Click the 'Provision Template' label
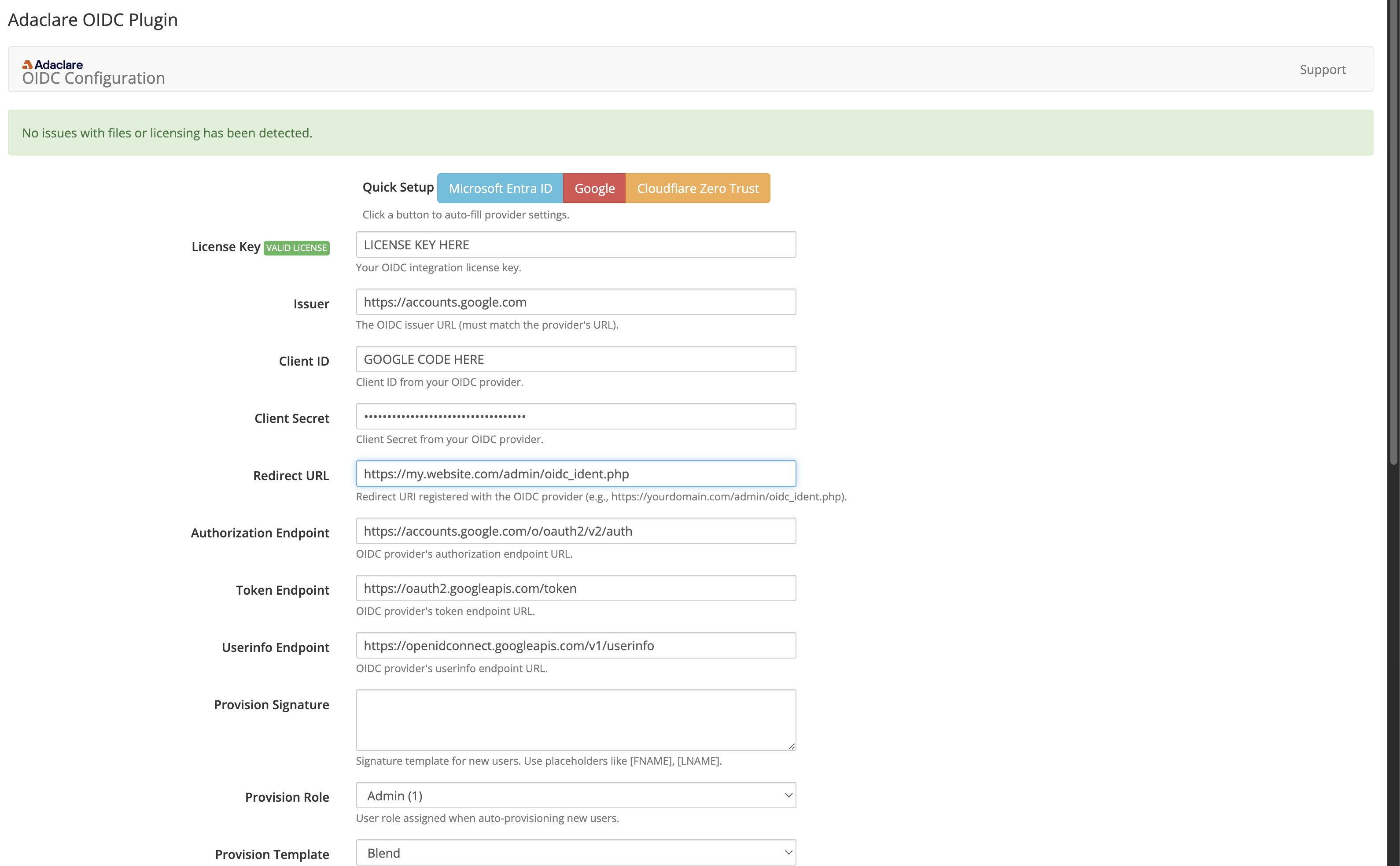The height and width of the screenshot is (866, 1400). pos(272,855)
